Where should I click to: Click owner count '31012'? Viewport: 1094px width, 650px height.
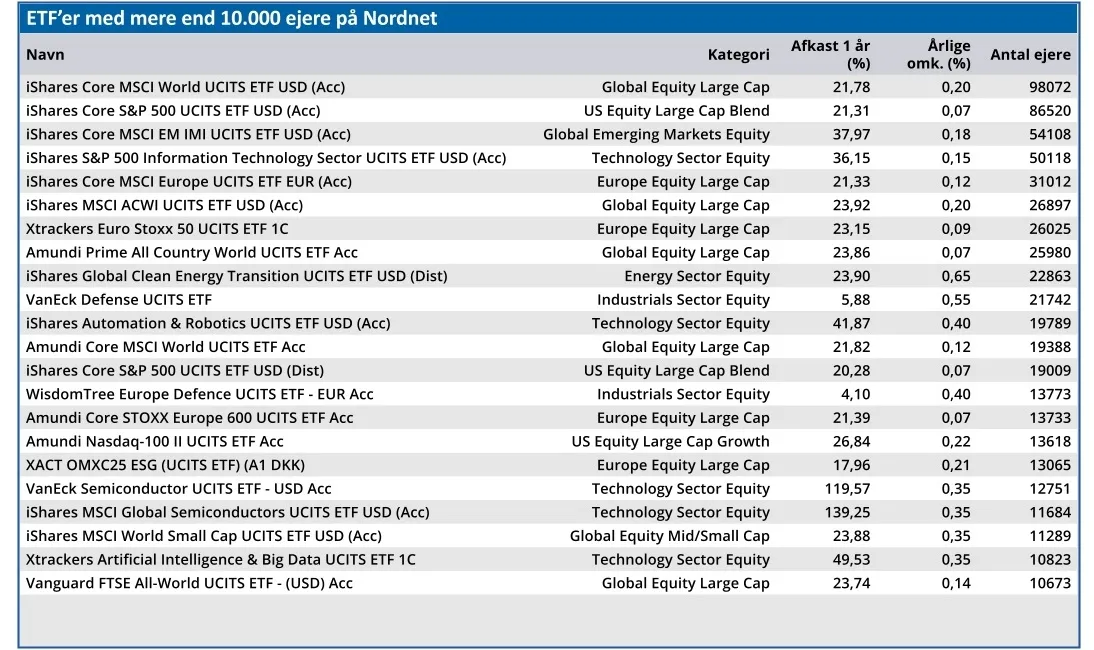(x=1050, y=182)
